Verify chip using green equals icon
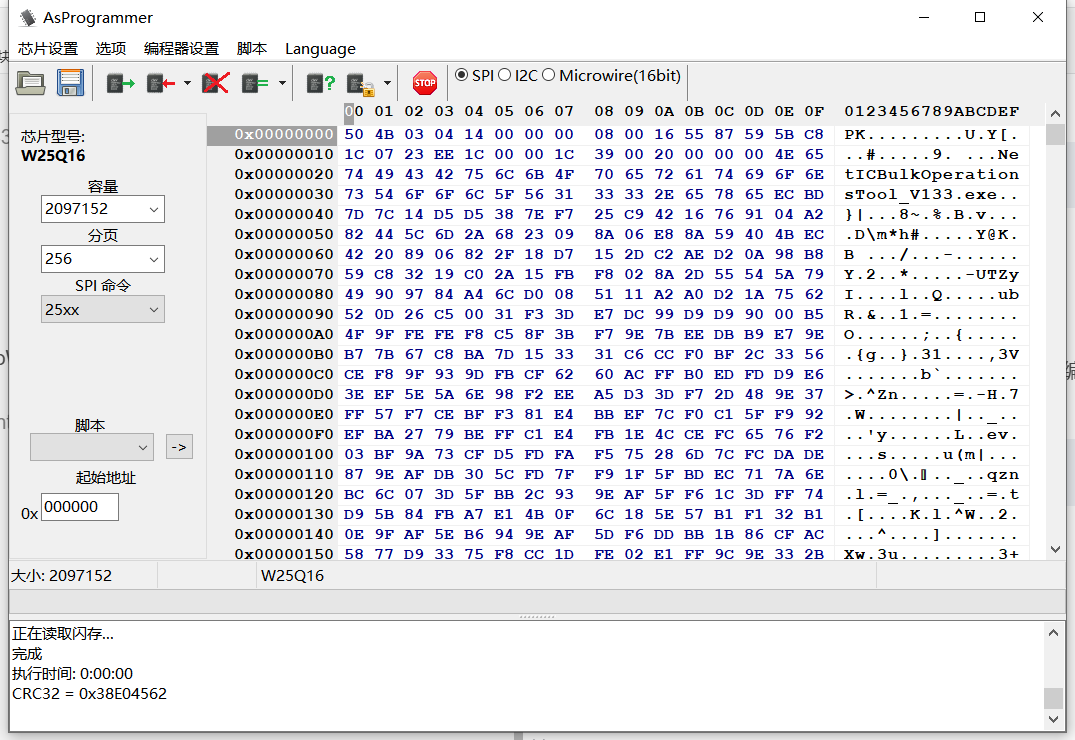 [255, 84]
